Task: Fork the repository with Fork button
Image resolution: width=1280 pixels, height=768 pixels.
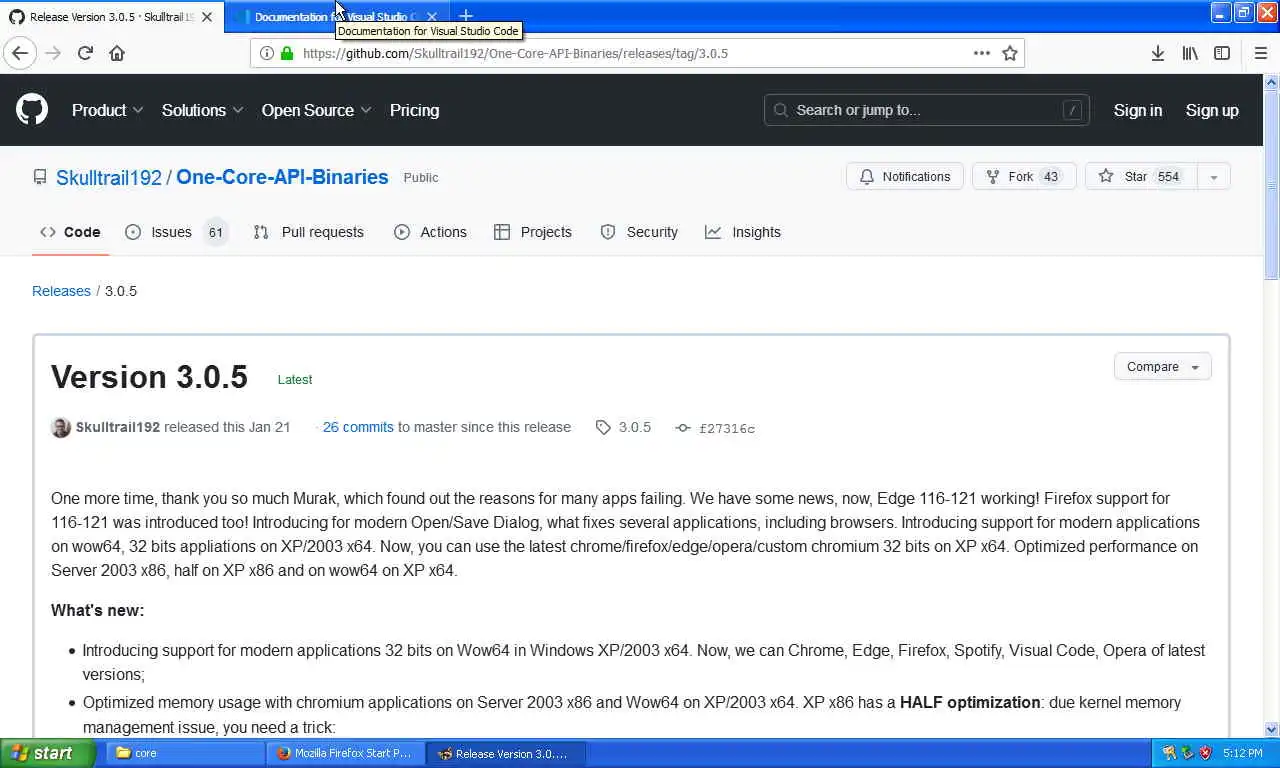Action: pyautogui.click(x=1024, y=177)
